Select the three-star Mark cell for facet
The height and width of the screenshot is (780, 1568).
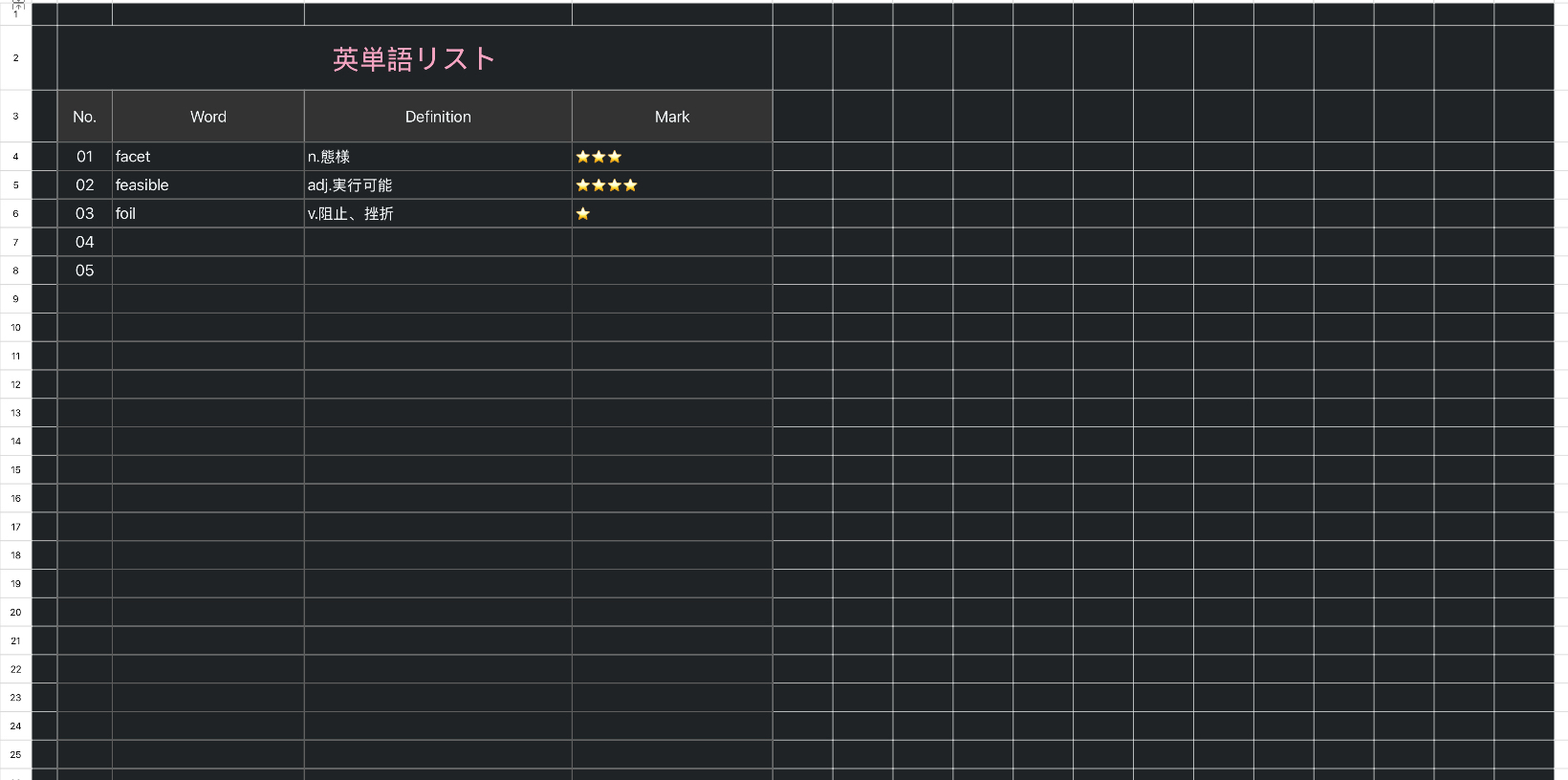pyautogui.click(x=672, y=157)
